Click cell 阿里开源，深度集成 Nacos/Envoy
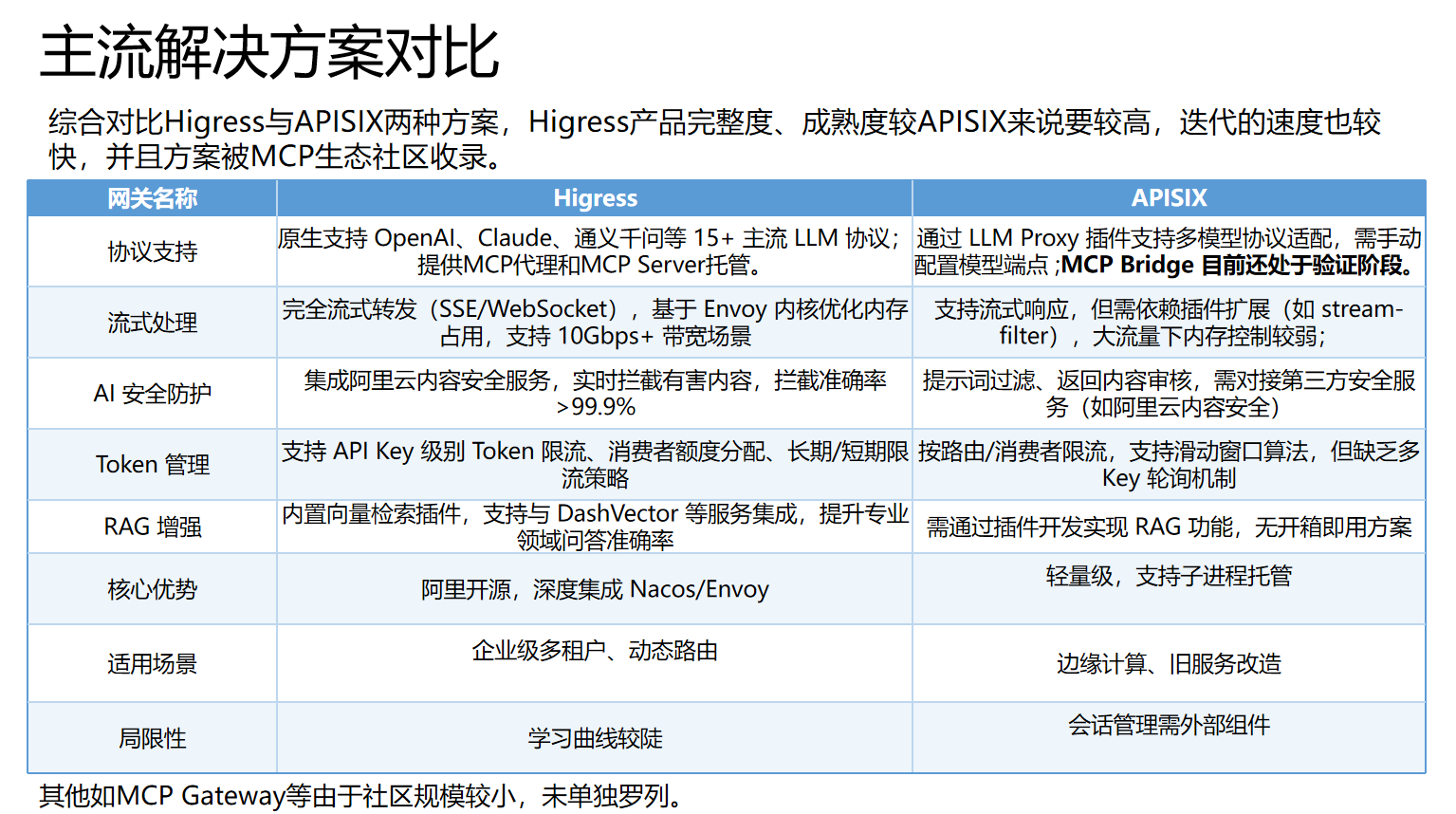 pyautogui.click(x=595, y=589)
